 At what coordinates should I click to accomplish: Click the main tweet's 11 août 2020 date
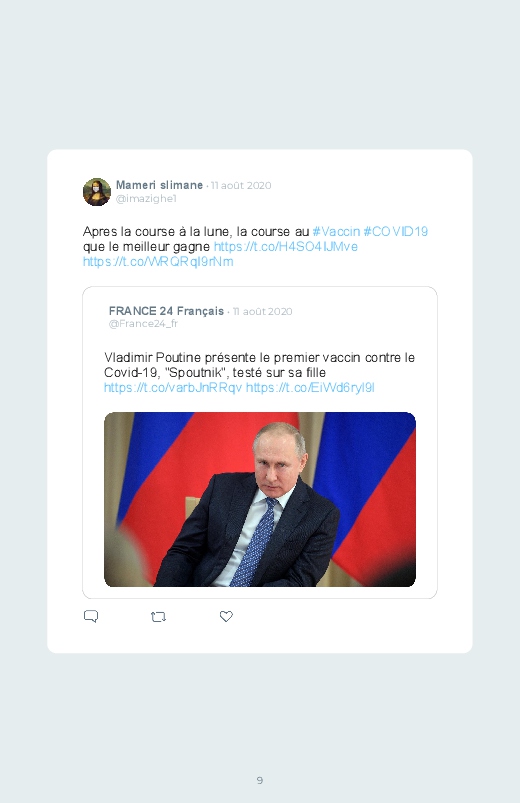[241, 185]
